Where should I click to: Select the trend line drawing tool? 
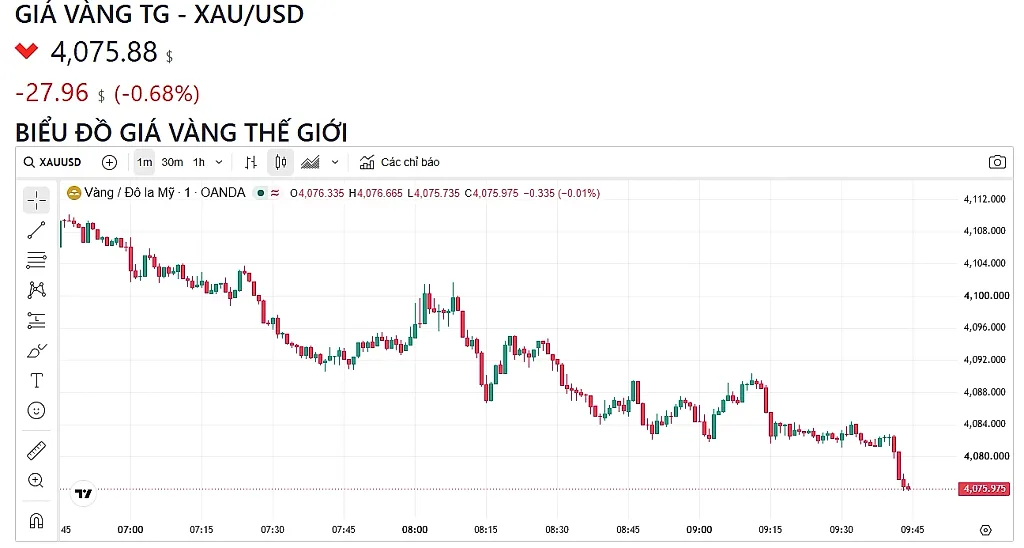click(37, 230)
